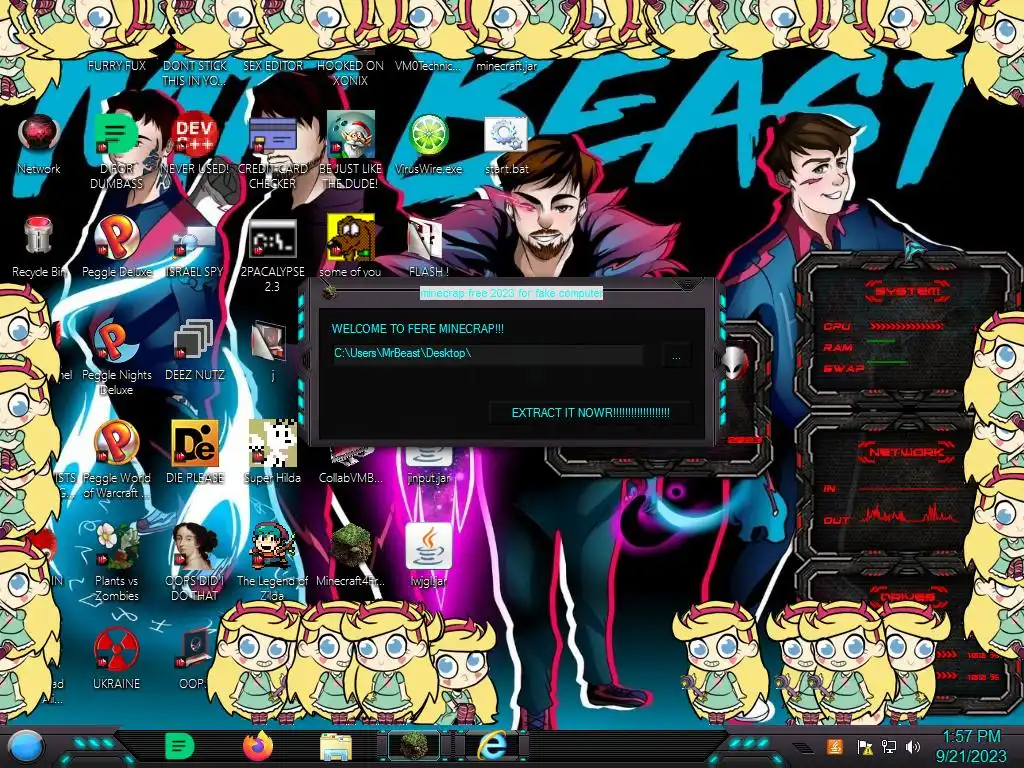
Task: Select the start.bat gear file icon
Action: click(506, 135)
